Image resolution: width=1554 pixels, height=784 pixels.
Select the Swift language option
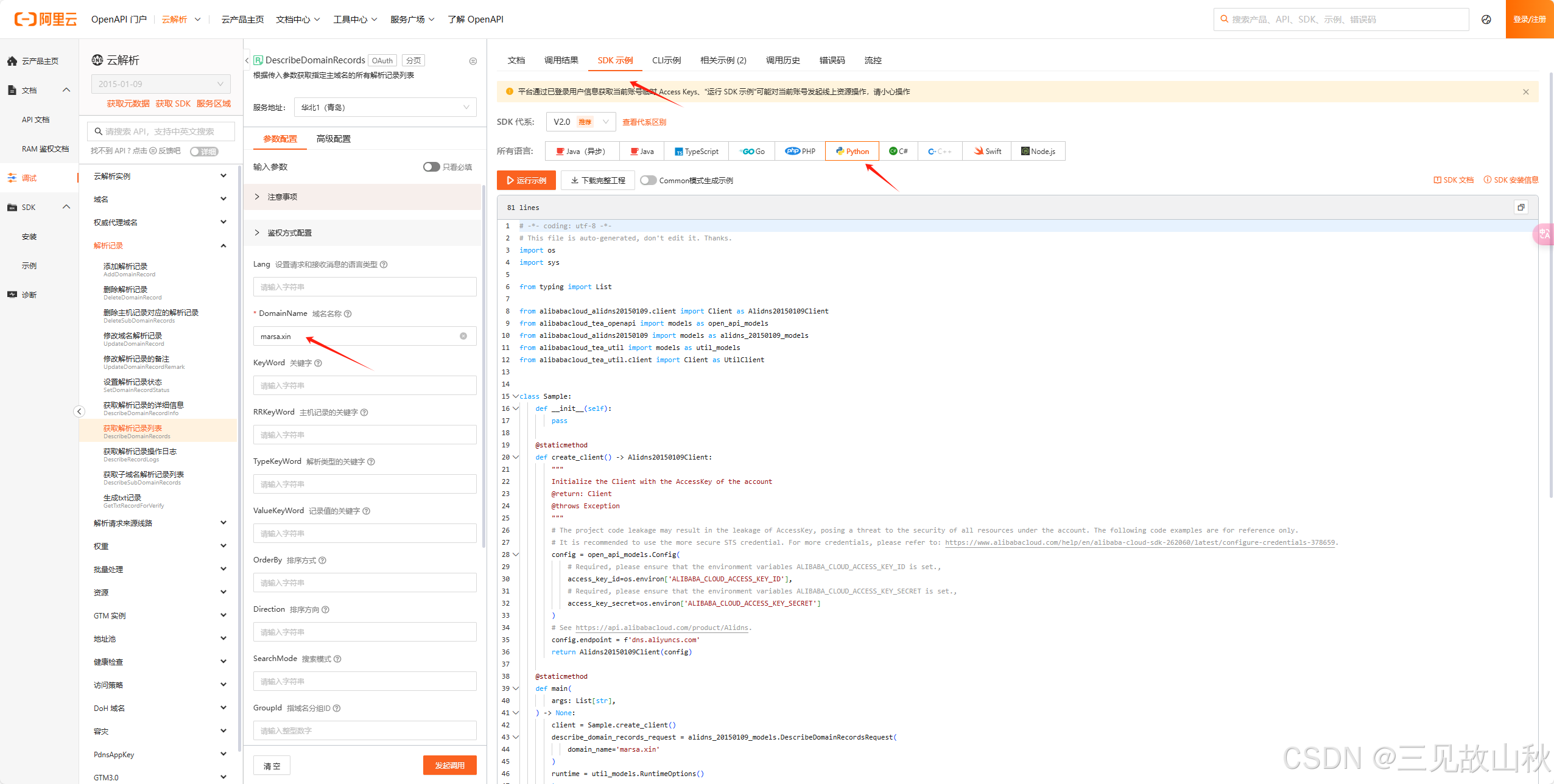[987, 152]
